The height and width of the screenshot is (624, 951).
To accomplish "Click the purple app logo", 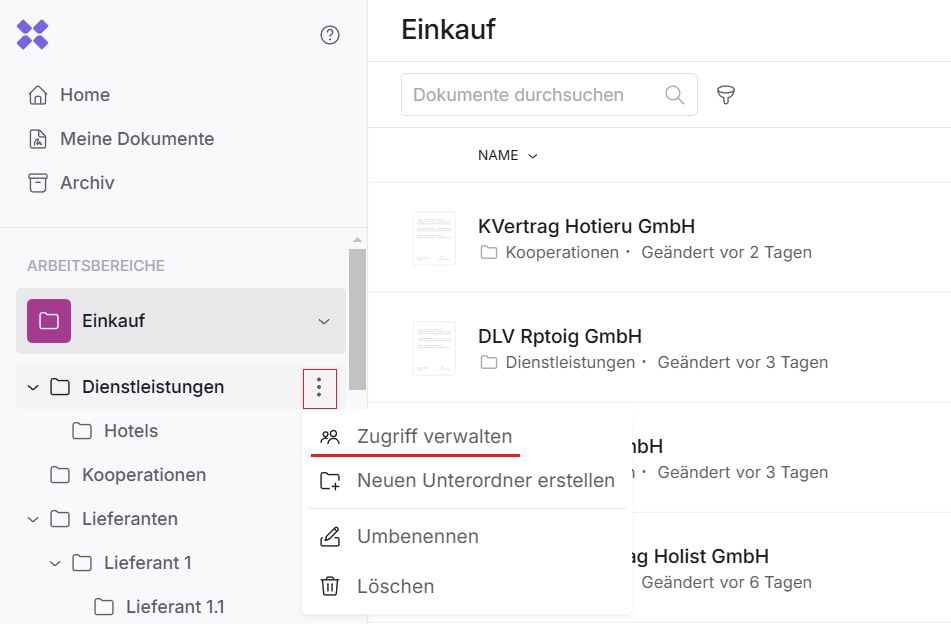I will point(33,35).
